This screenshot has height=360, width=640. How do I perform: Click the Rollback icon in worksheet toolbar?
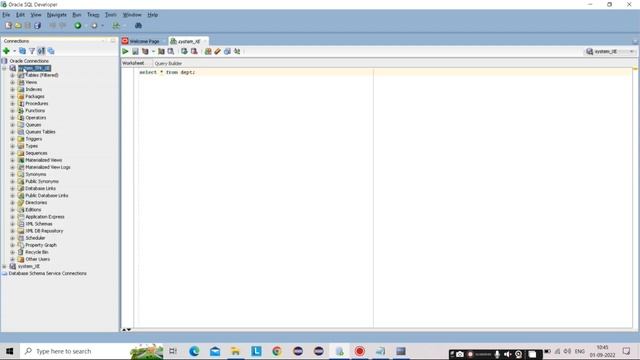tap(194, 51)
